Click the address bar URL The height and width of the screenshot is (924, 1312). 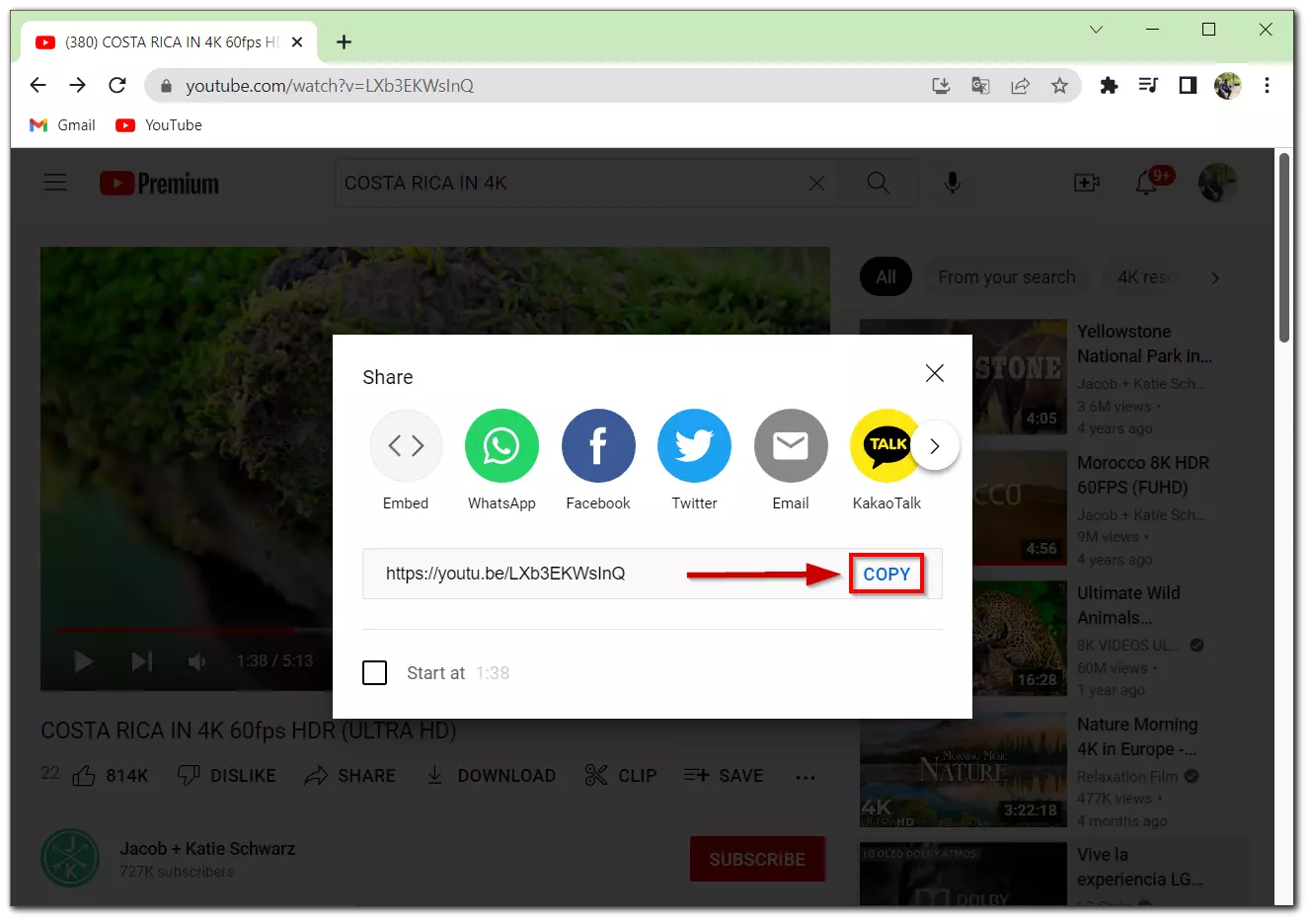pyautogui.click(x=330, y=86)
